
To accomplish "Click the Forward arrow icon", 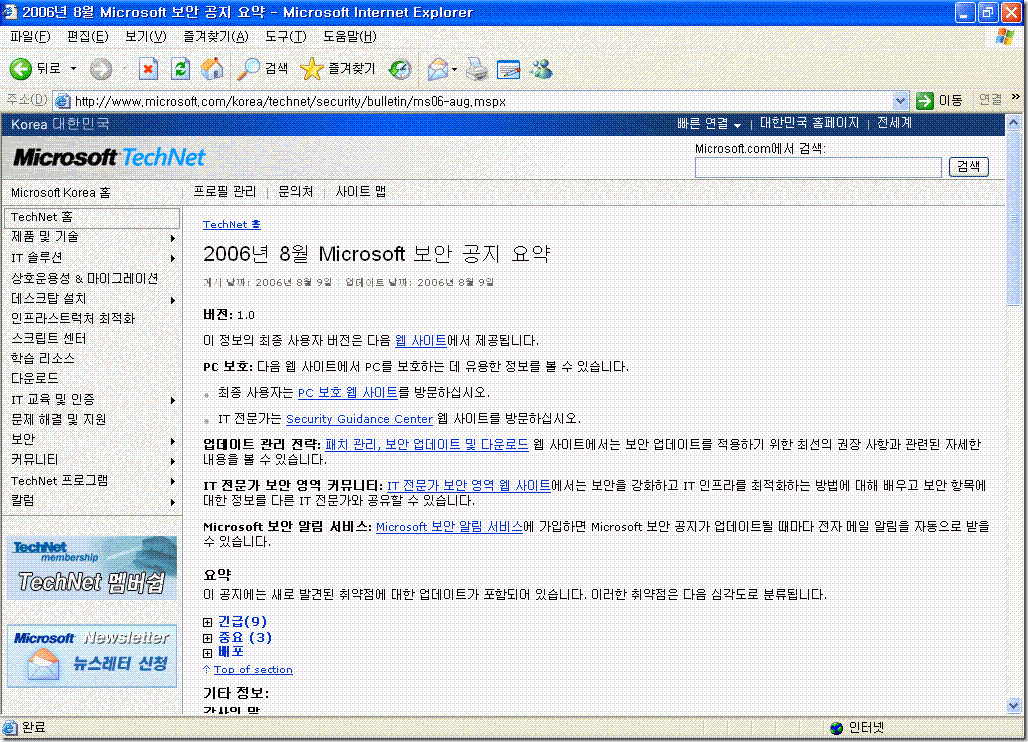I will click(101, 69).
